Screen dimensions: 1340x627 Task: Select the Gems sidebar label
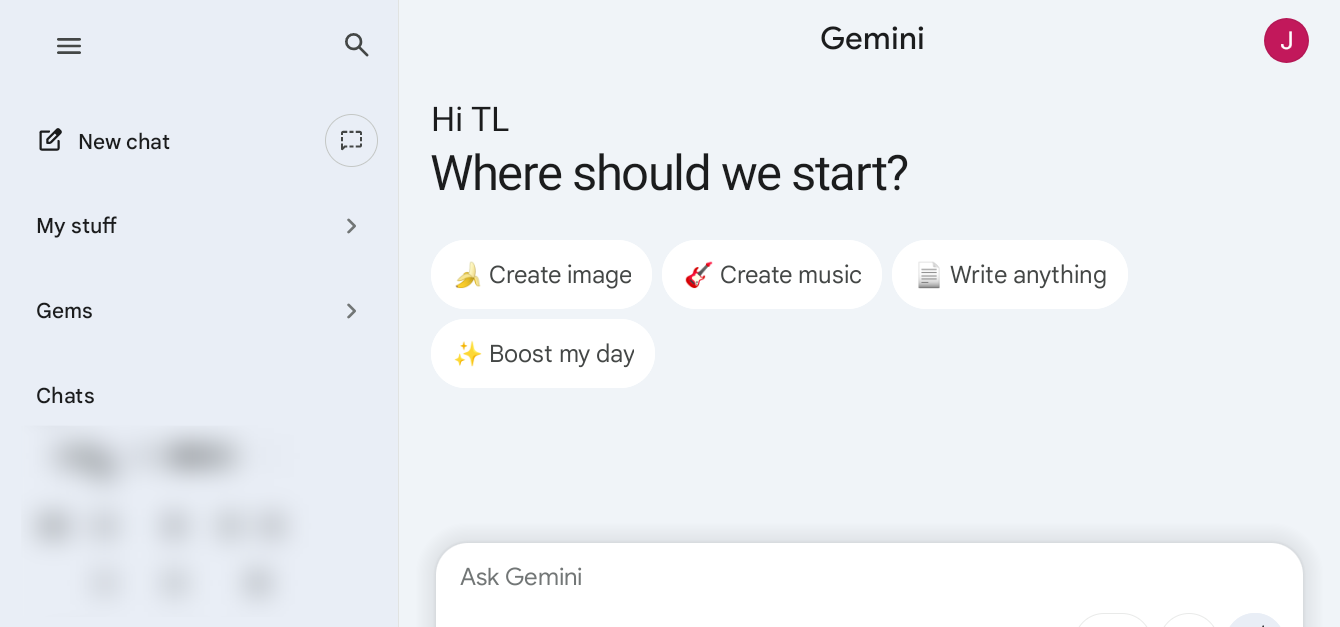(x=64, y=311)
